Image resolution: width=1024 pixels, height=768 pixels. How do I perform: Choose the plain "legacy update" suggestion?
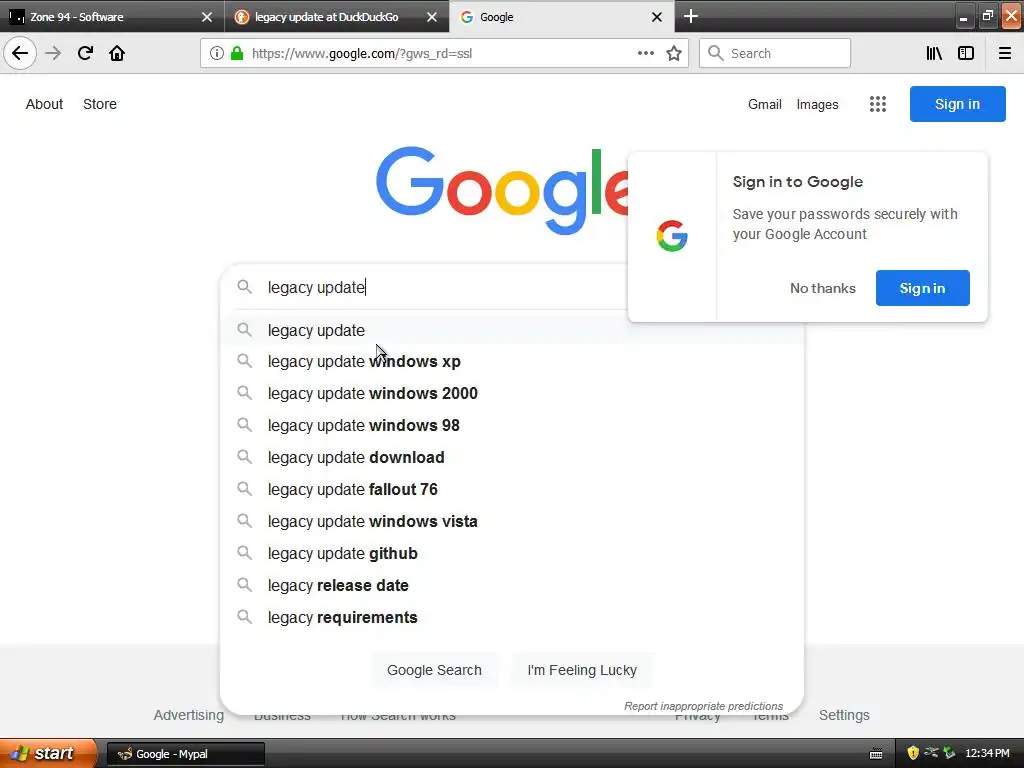(512, 330)
